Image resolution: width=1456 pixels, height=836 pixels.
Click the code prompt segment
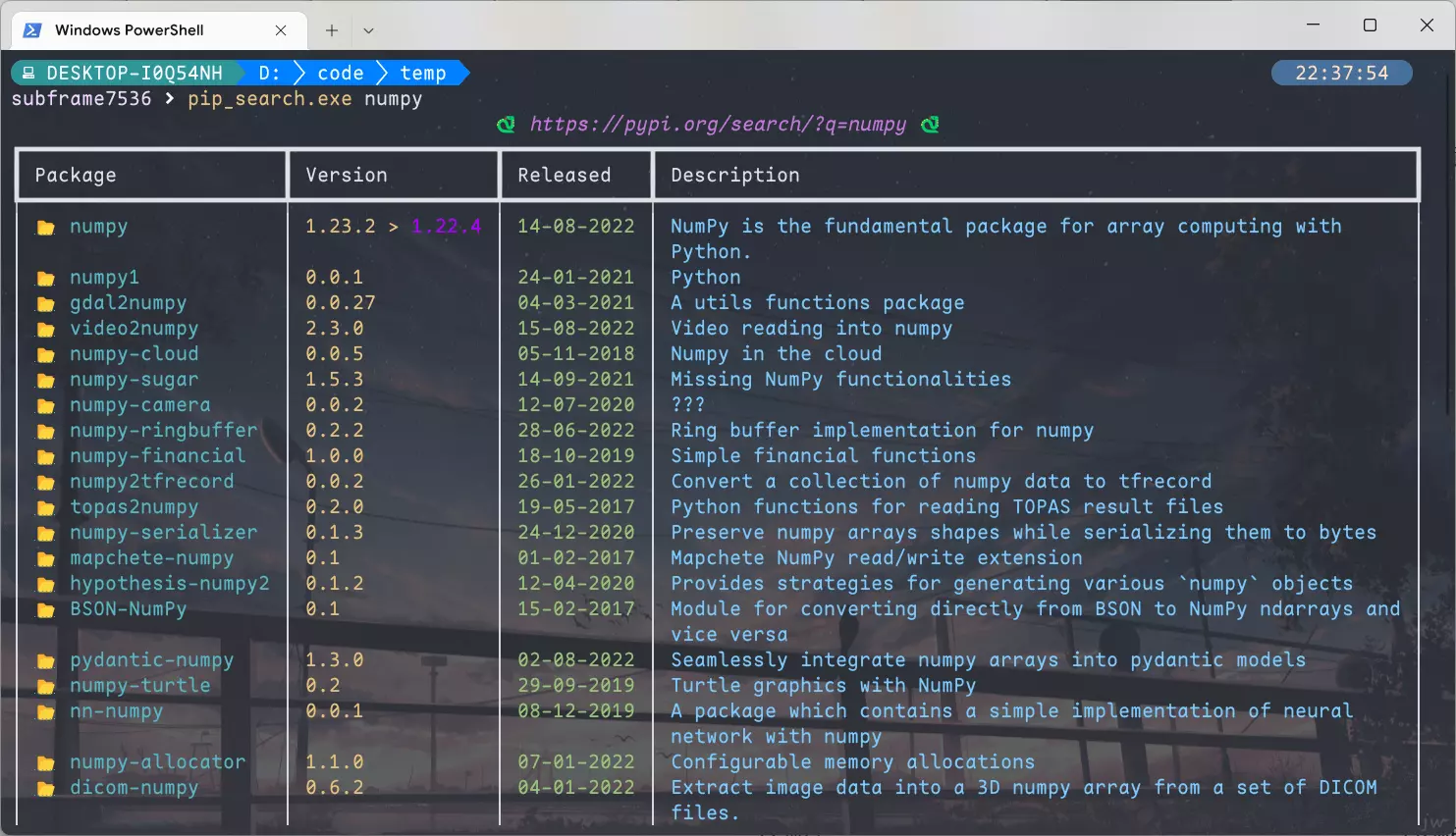[x=341, y=73]
